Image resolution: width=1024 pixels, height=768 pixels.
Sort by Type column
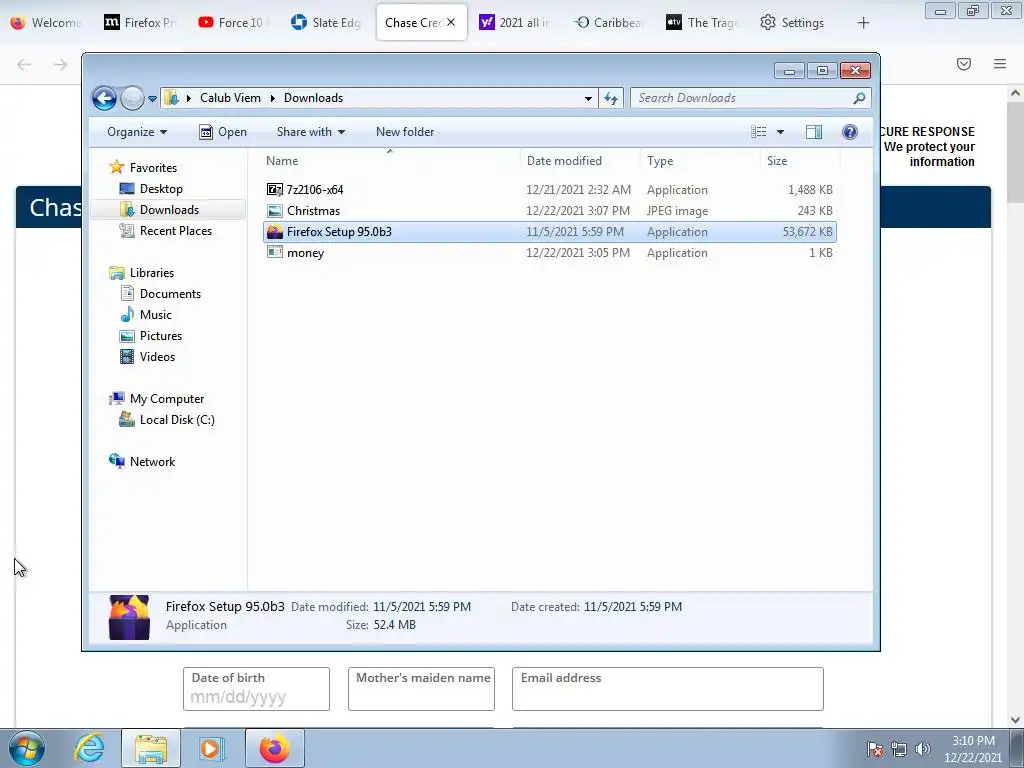click(700, 161)
